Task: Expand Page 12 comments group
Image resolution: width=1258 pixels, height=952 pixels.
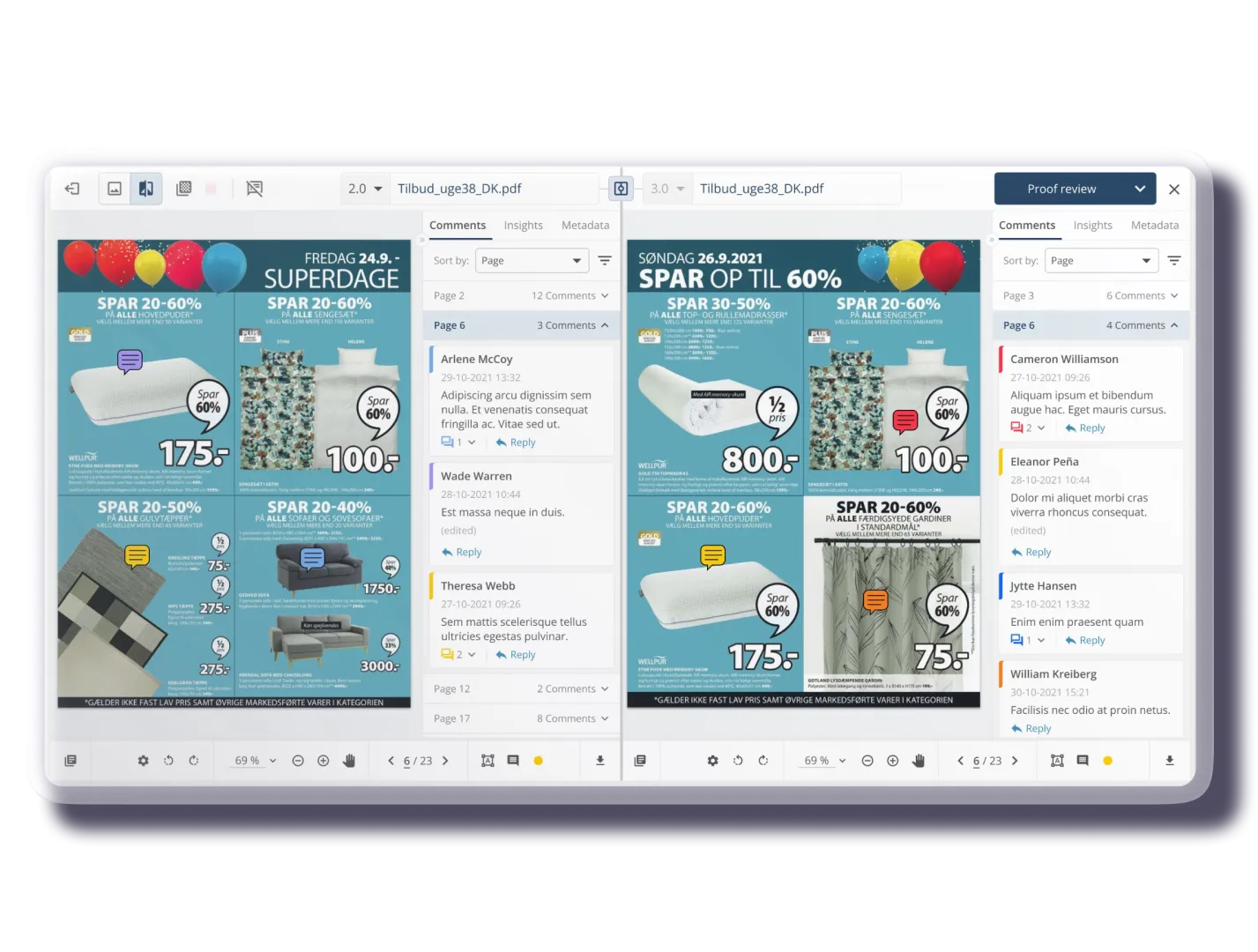Action: 521,689
